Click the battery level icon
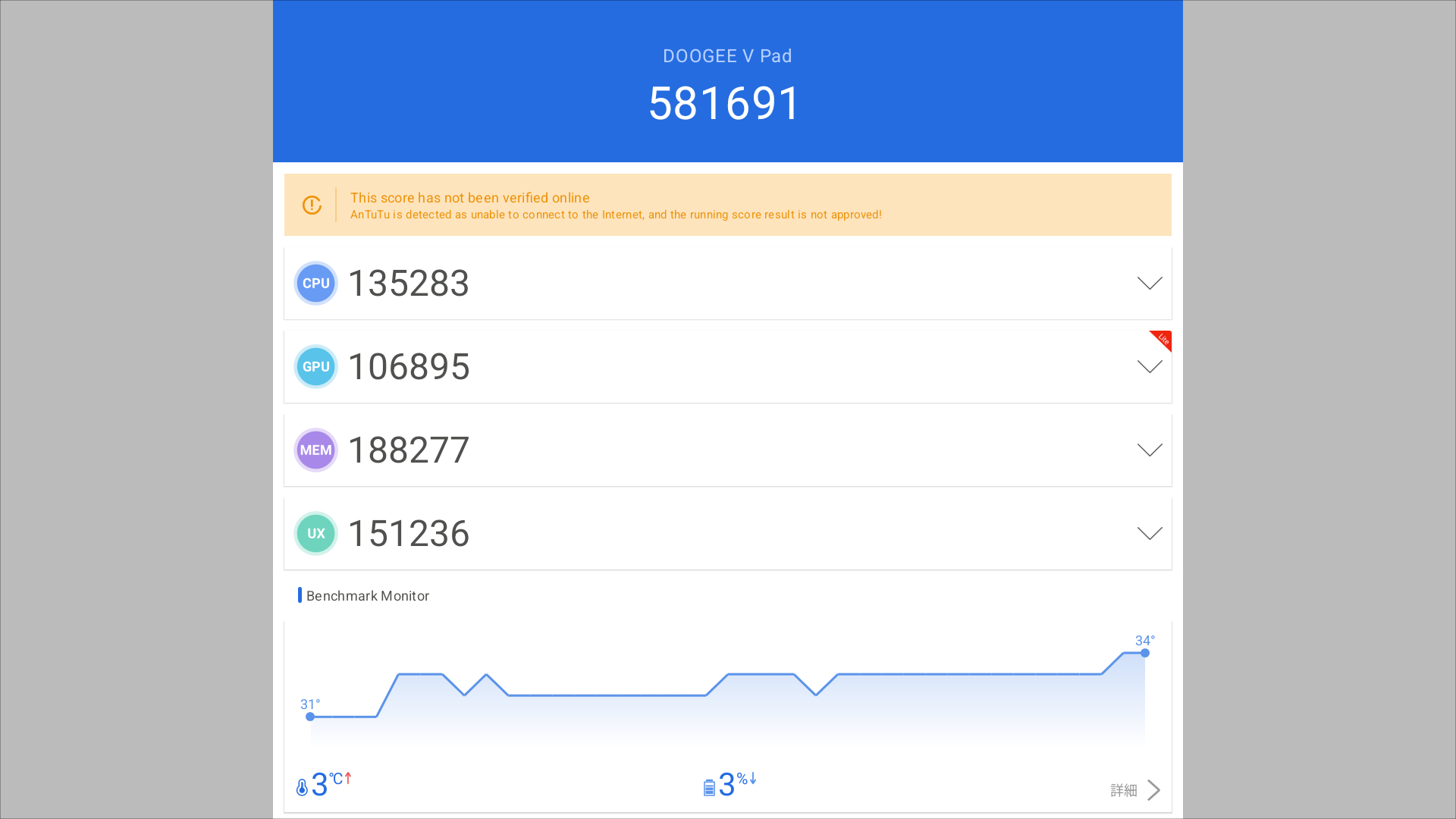The width and height of the screenshot is (1456, 819). pos(709,788)
